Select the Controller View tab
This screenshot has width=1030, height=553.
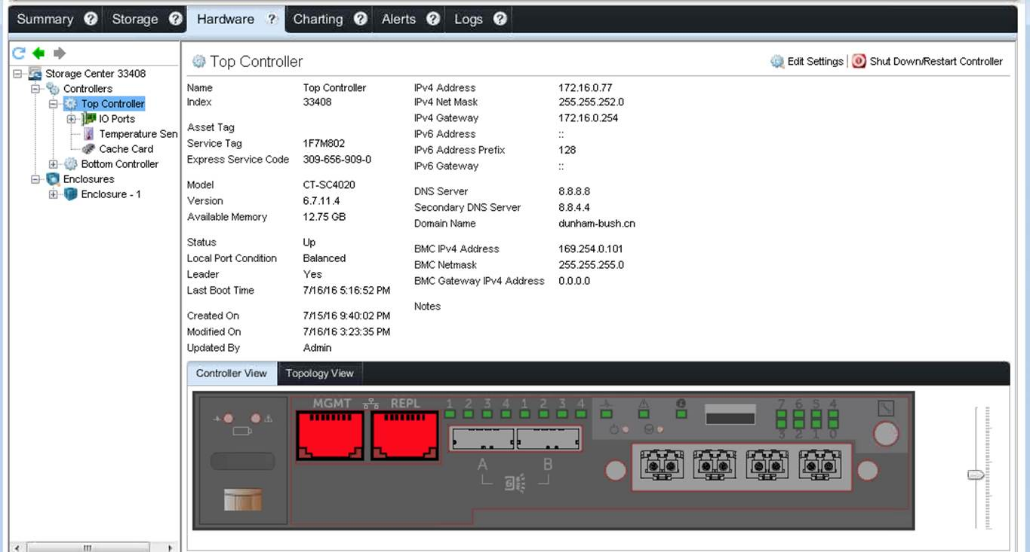pyautogui.click(x=231, y=373)
